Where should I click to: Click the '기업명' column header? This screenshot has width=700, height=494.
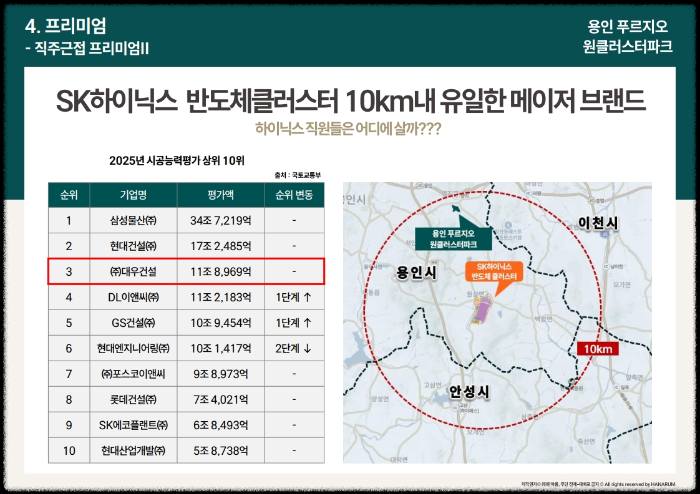pos(133,195)
